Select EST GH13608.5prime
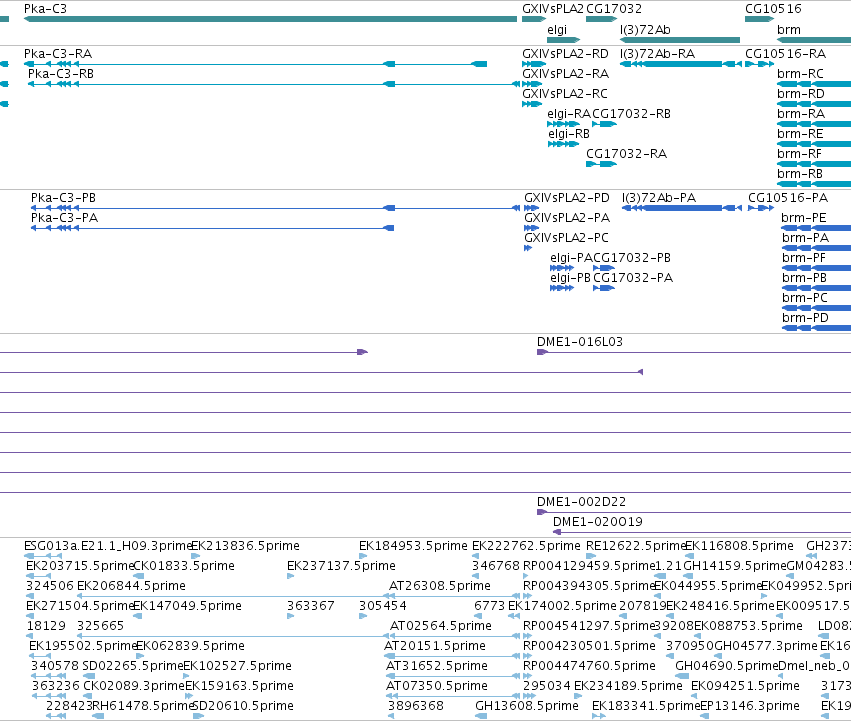The image size is (851, 721). tap(481, 717)
